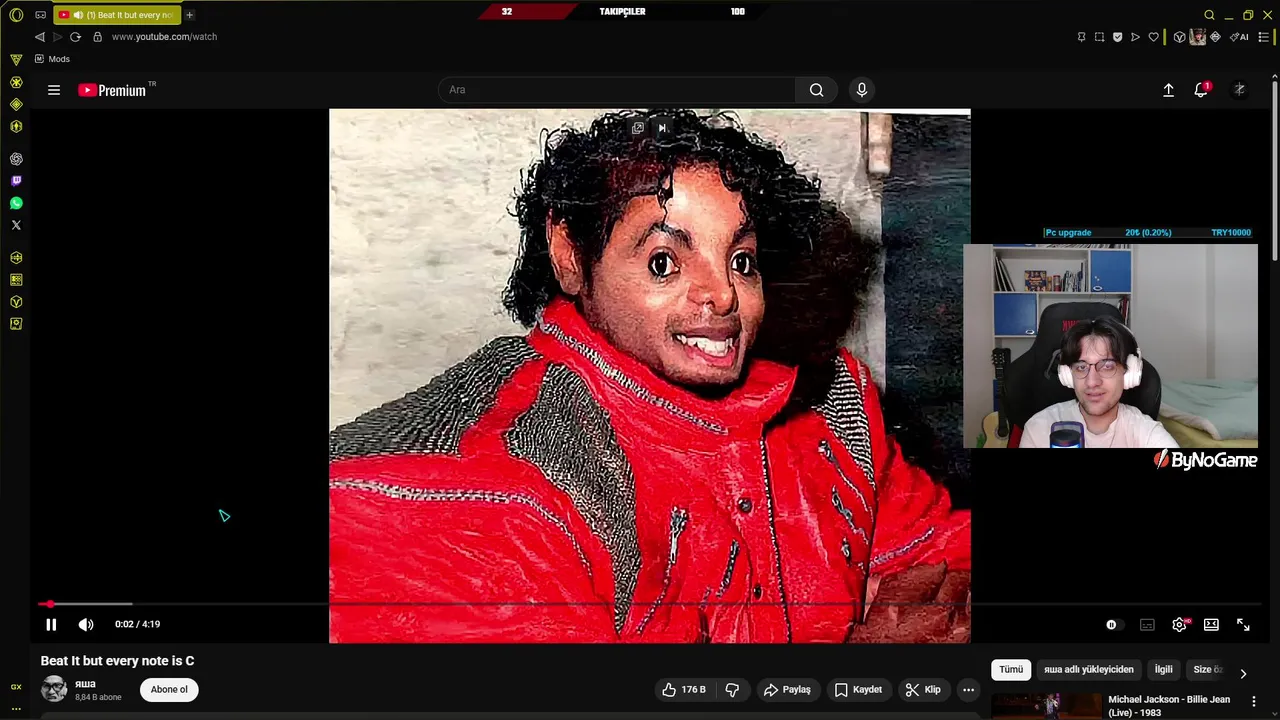Open X (Twitter) in the sidebar
1280x720 pixels.
(x=16, y=225)
